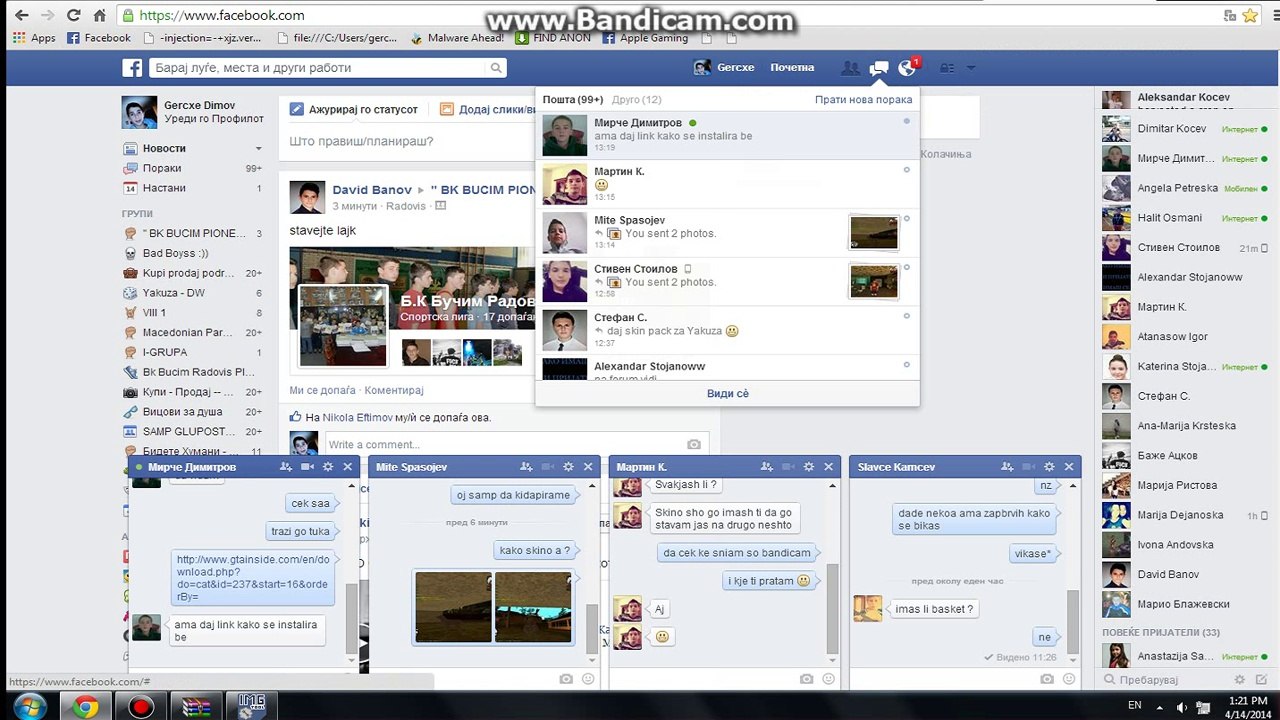1280x720 pixels.
Task: Click the Write a comment field
Action: pos(503,444)
